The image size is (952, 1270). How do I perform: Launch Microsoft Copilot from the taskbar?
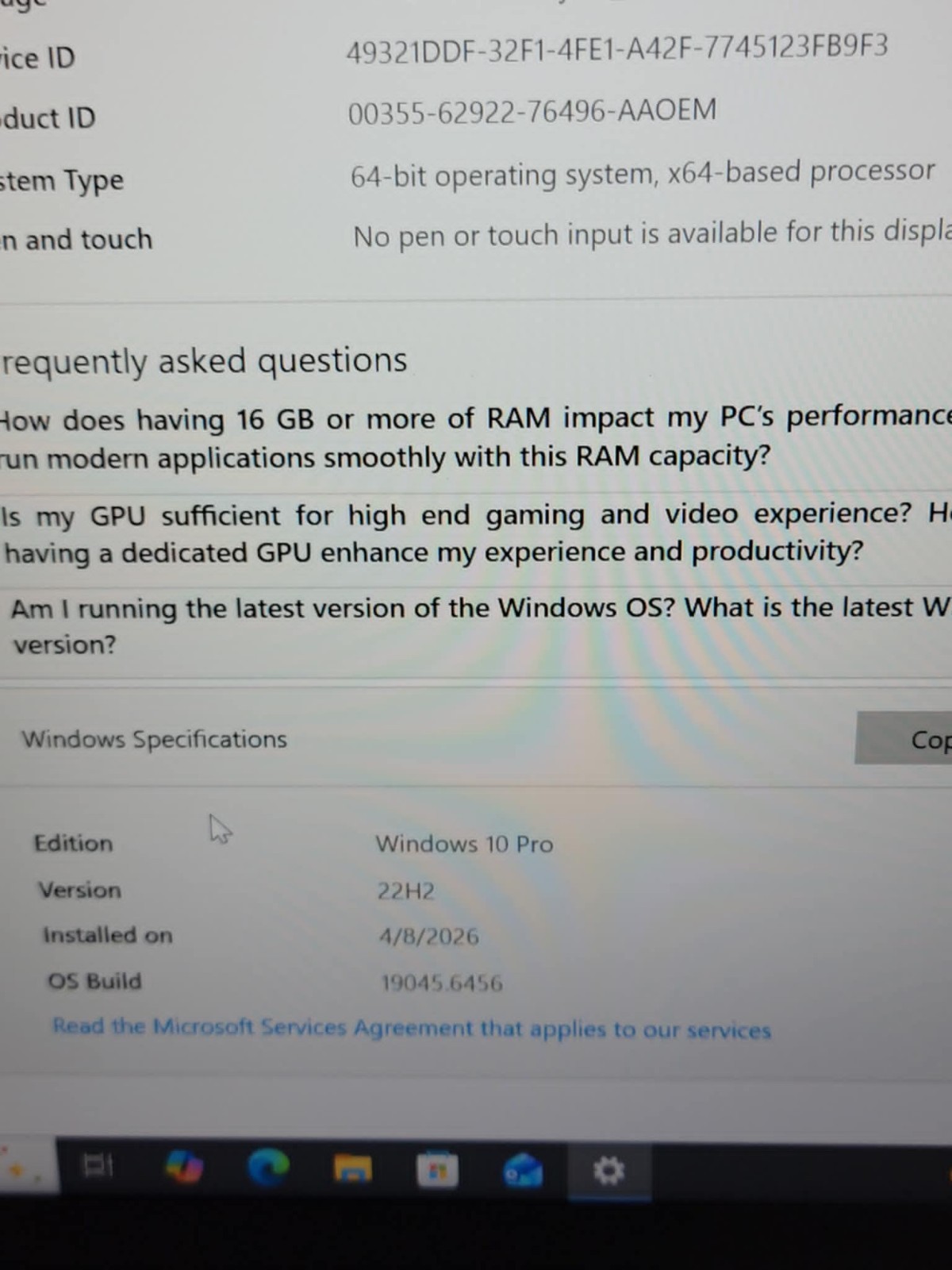(x=184, y=1168)
